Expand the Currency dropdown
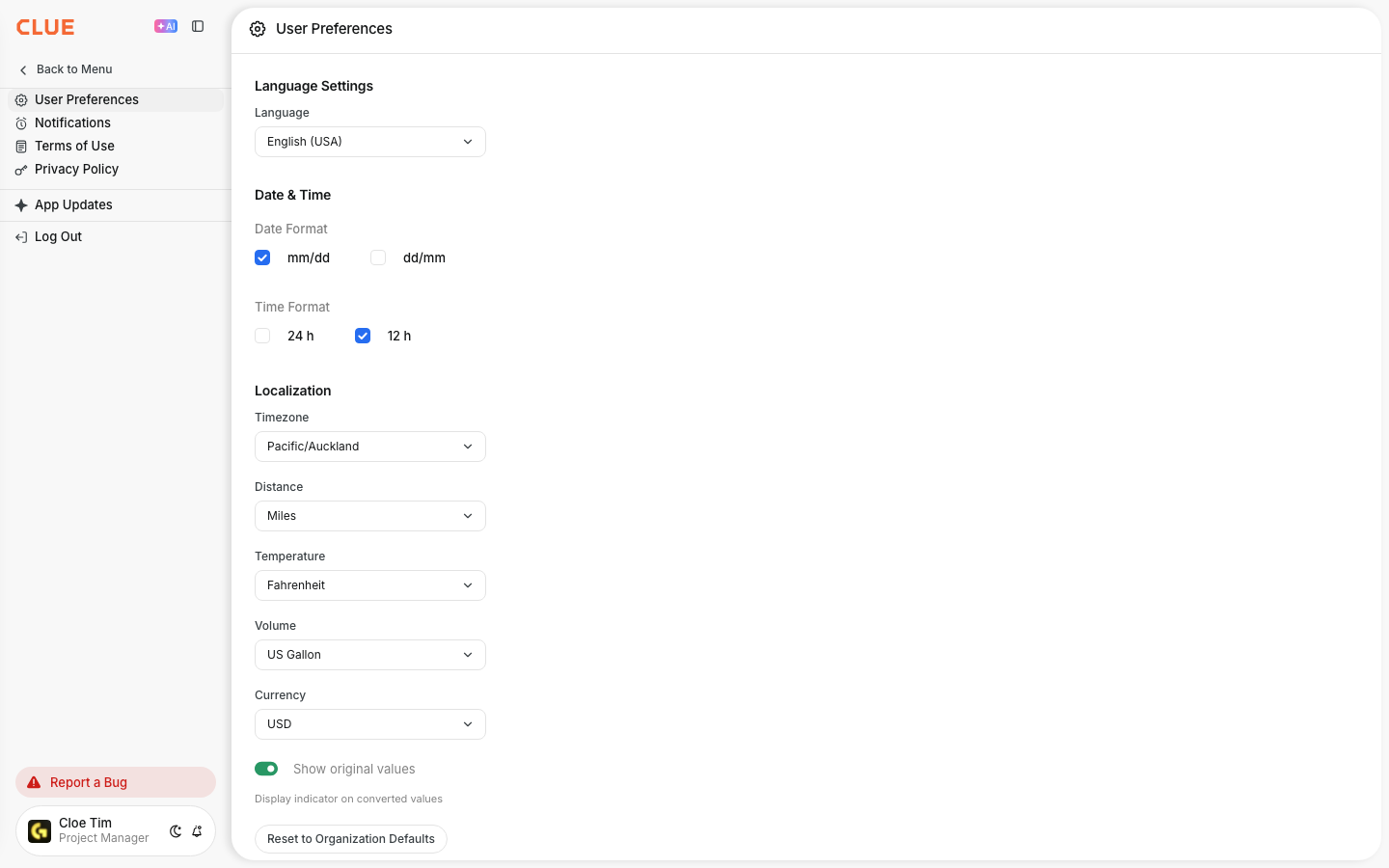Screen dimensions: 1389x868 (x=370, y=724)
